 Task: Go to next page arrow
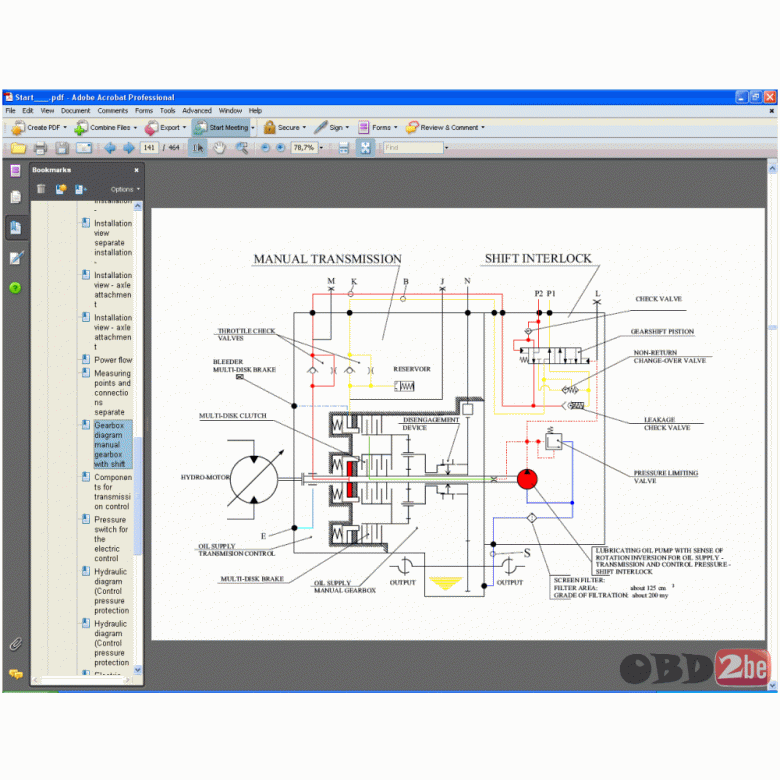tap(129, 148)
